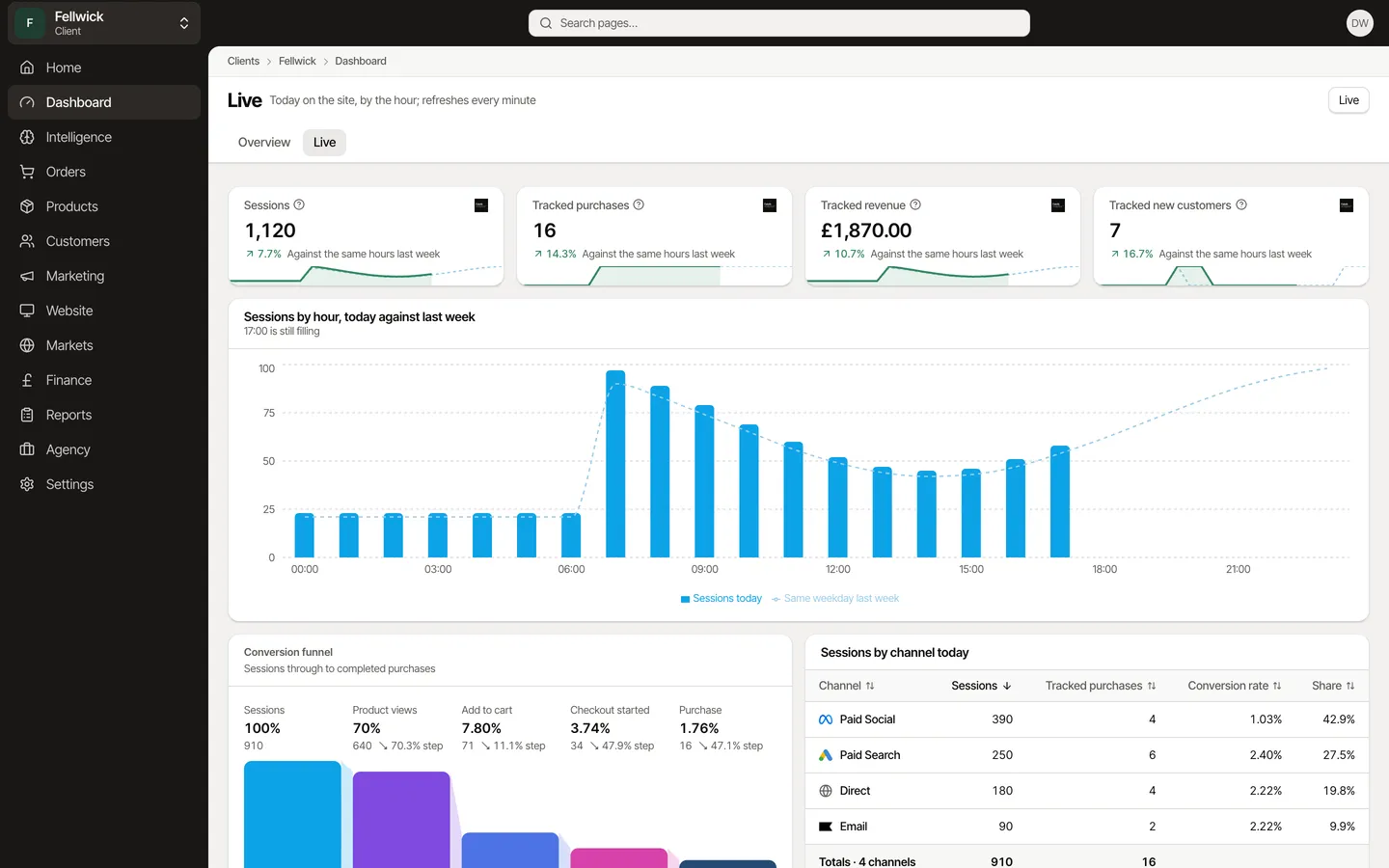Click the Paid Social Meta icon
Viewport: 1389px width, 868px height.
826,719
